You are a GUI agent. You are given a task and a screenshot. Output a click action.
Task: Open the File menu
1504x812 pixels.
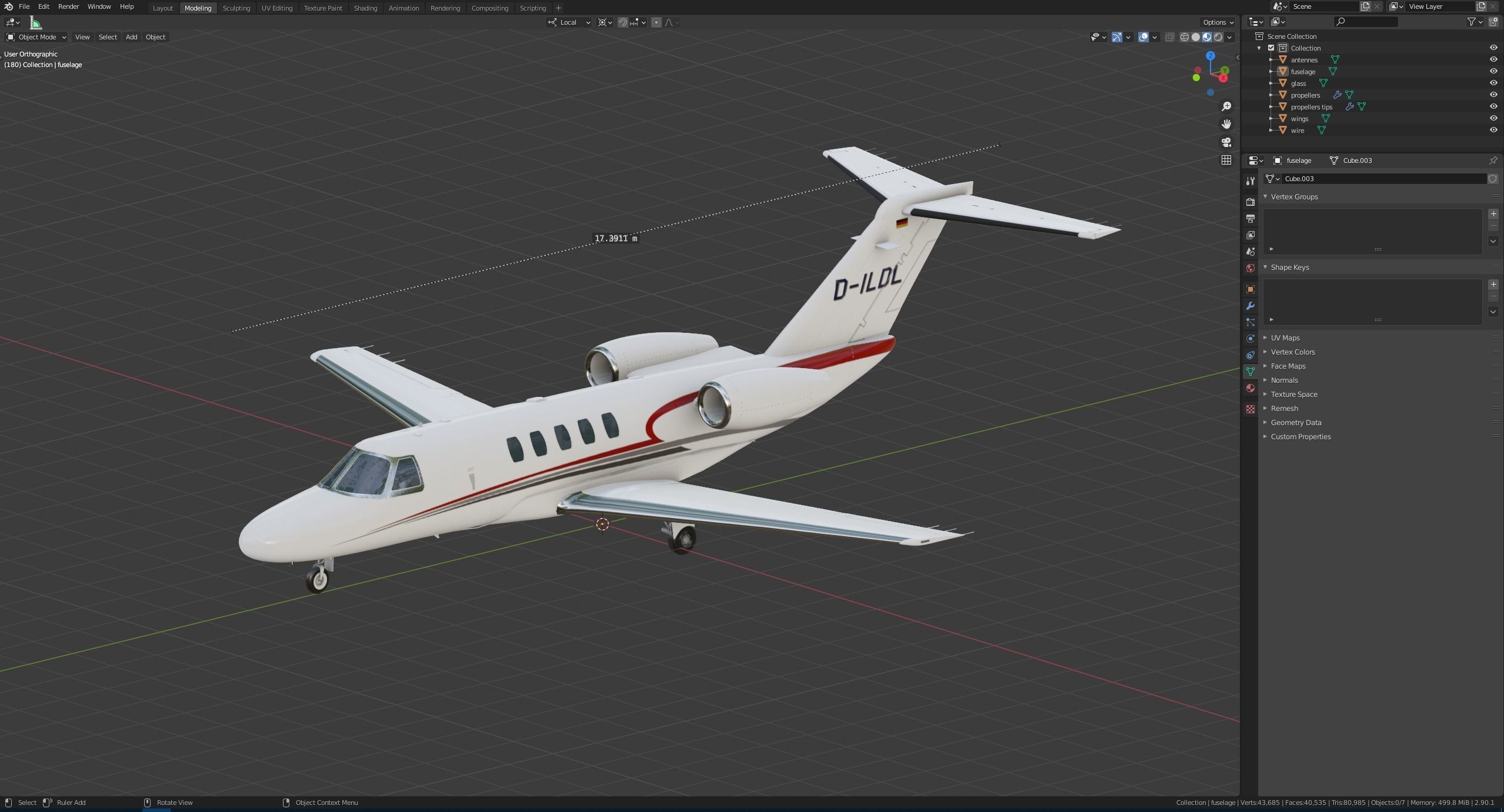point(24,6)
